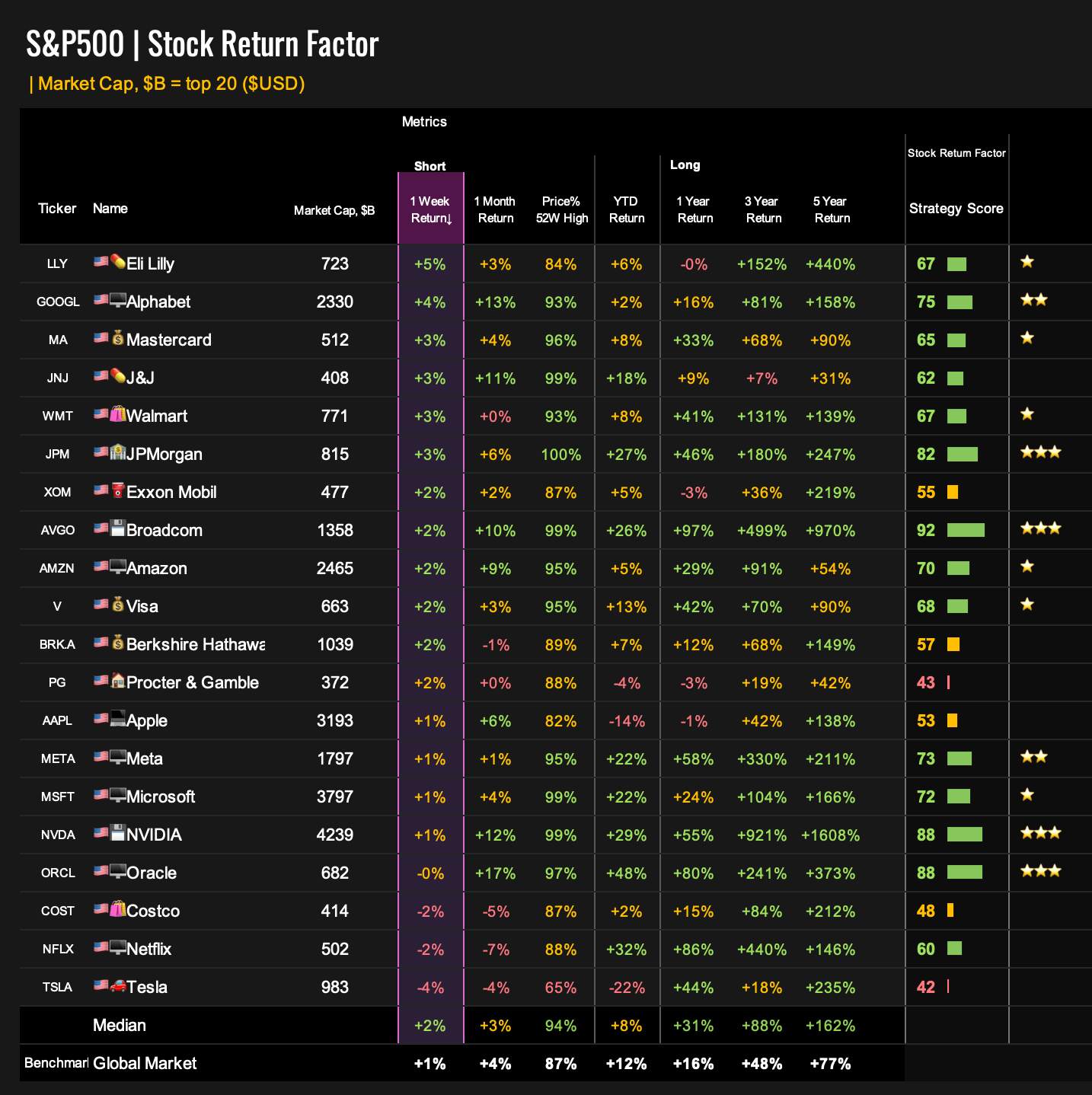Click the computer icon beside Alphabet

point(118,300)
